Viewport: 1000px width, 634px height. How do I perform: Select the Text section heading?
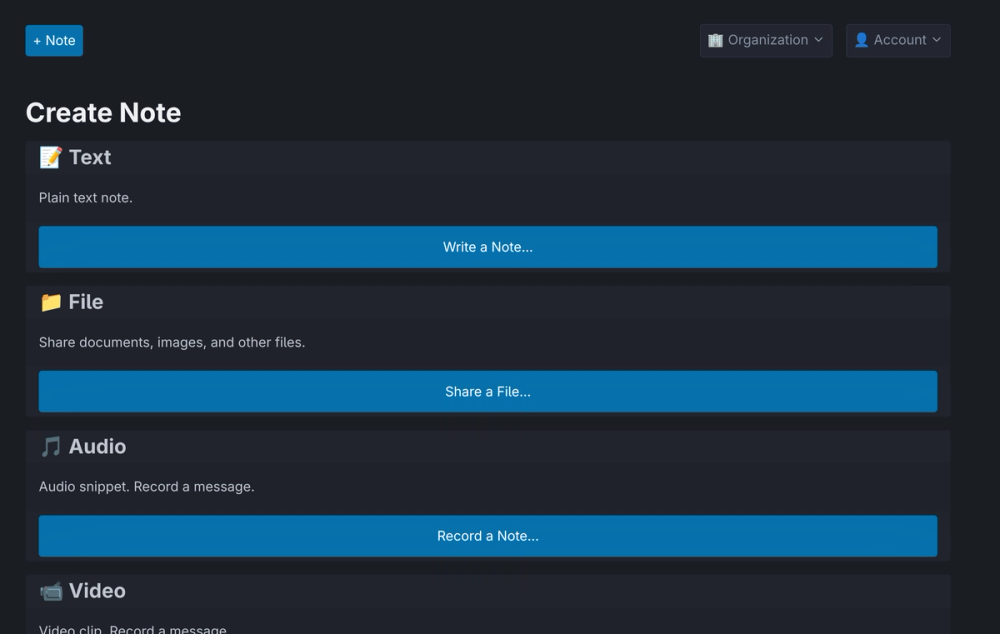pos(90,158)
